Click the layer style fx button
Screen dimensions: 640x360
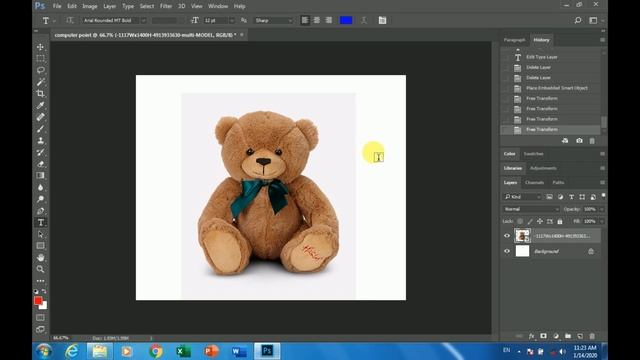pos(531,336)
